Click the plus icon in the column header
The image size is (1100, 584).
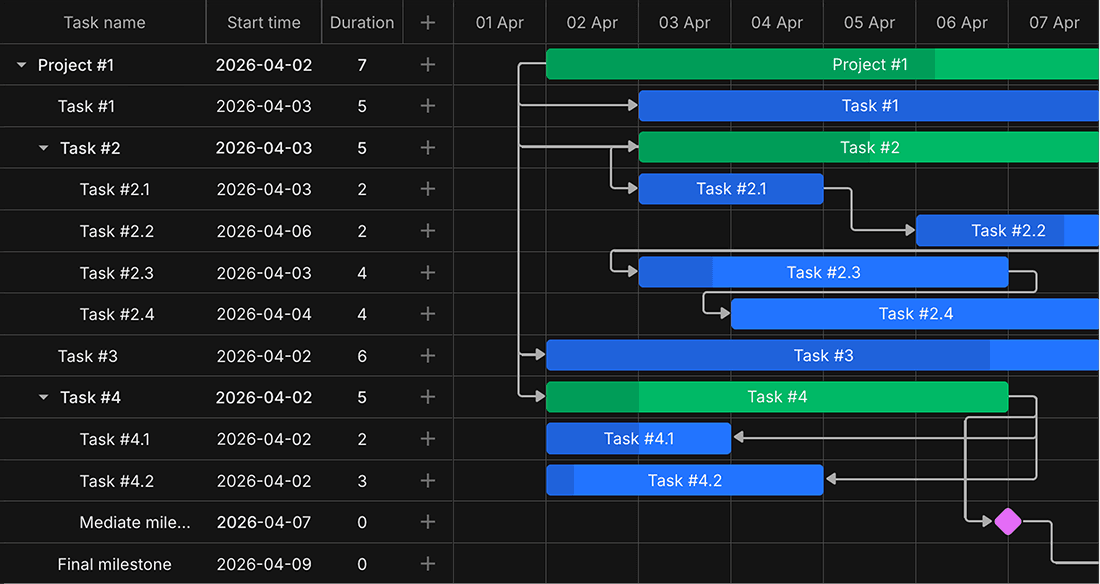(x=428, y=22)
